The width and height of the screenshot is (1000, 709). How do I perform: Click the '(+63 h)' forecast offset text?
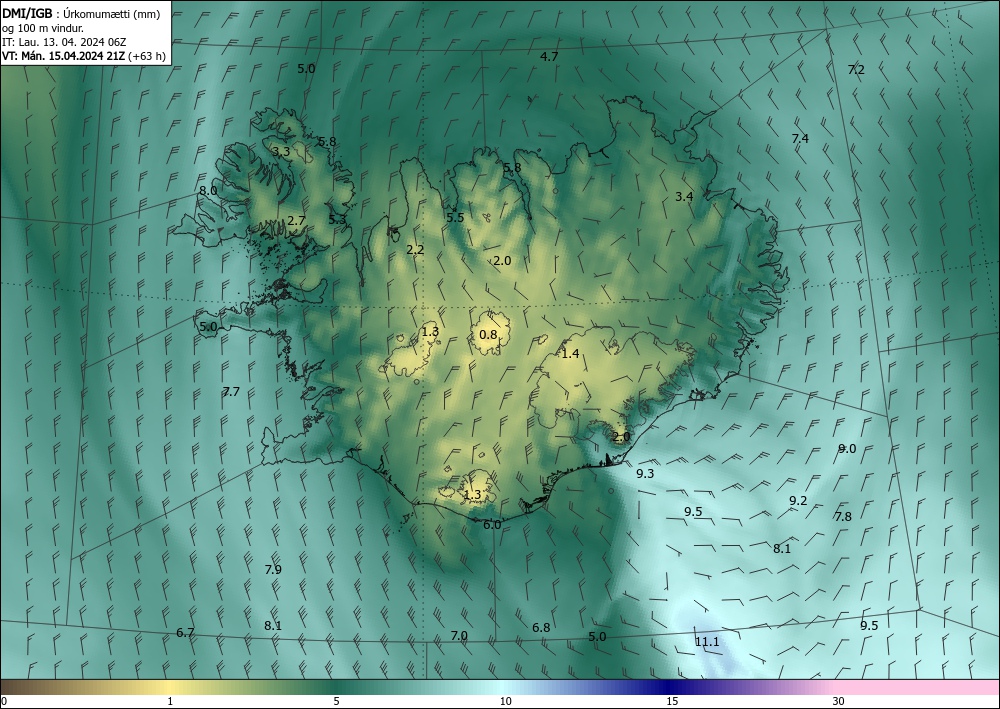(147, 56)
